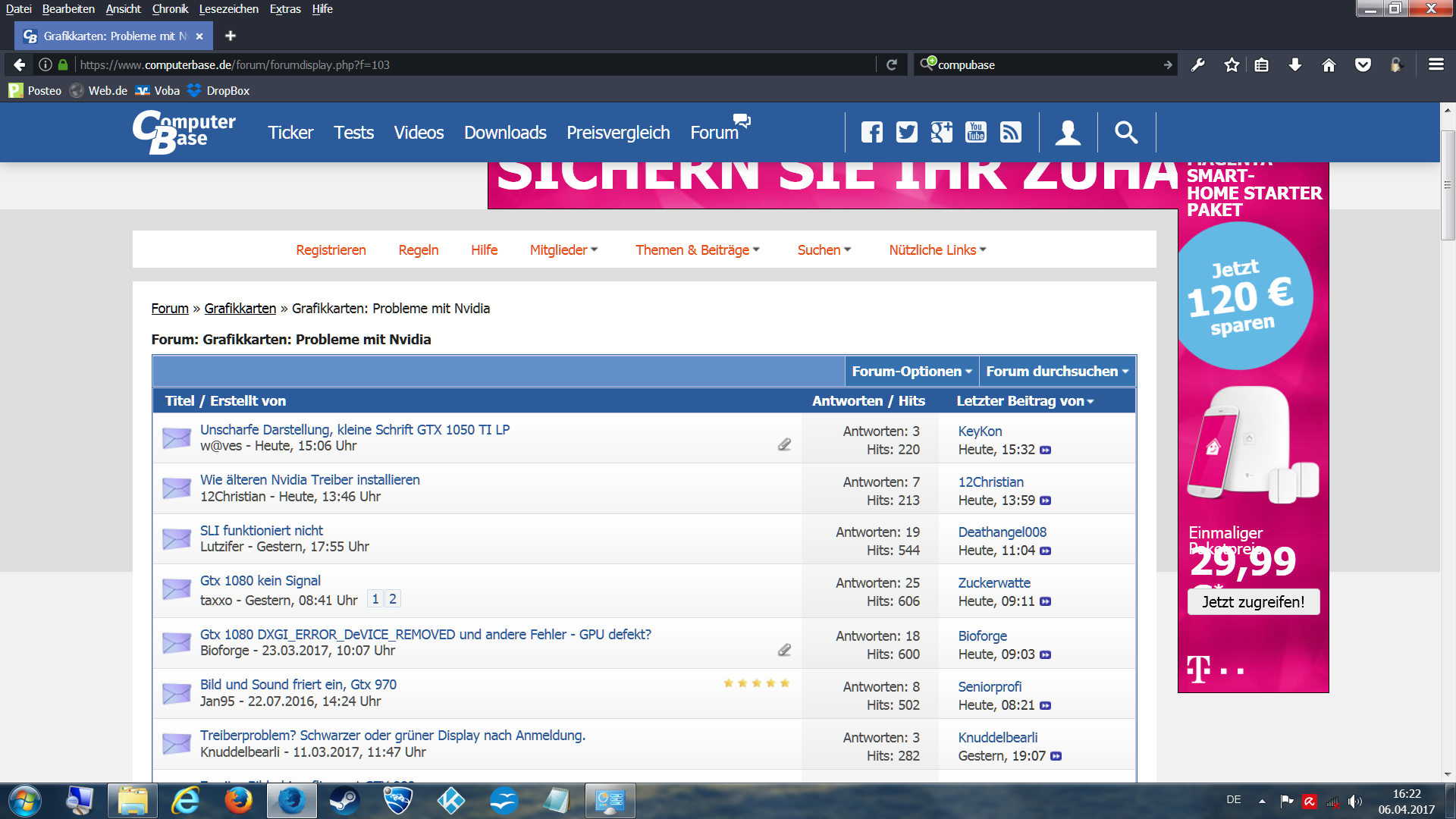Viewport: 1456px width, 819px height.
Task: Open Firefox hamburger menu
Action: click(x=1436, y=65)
